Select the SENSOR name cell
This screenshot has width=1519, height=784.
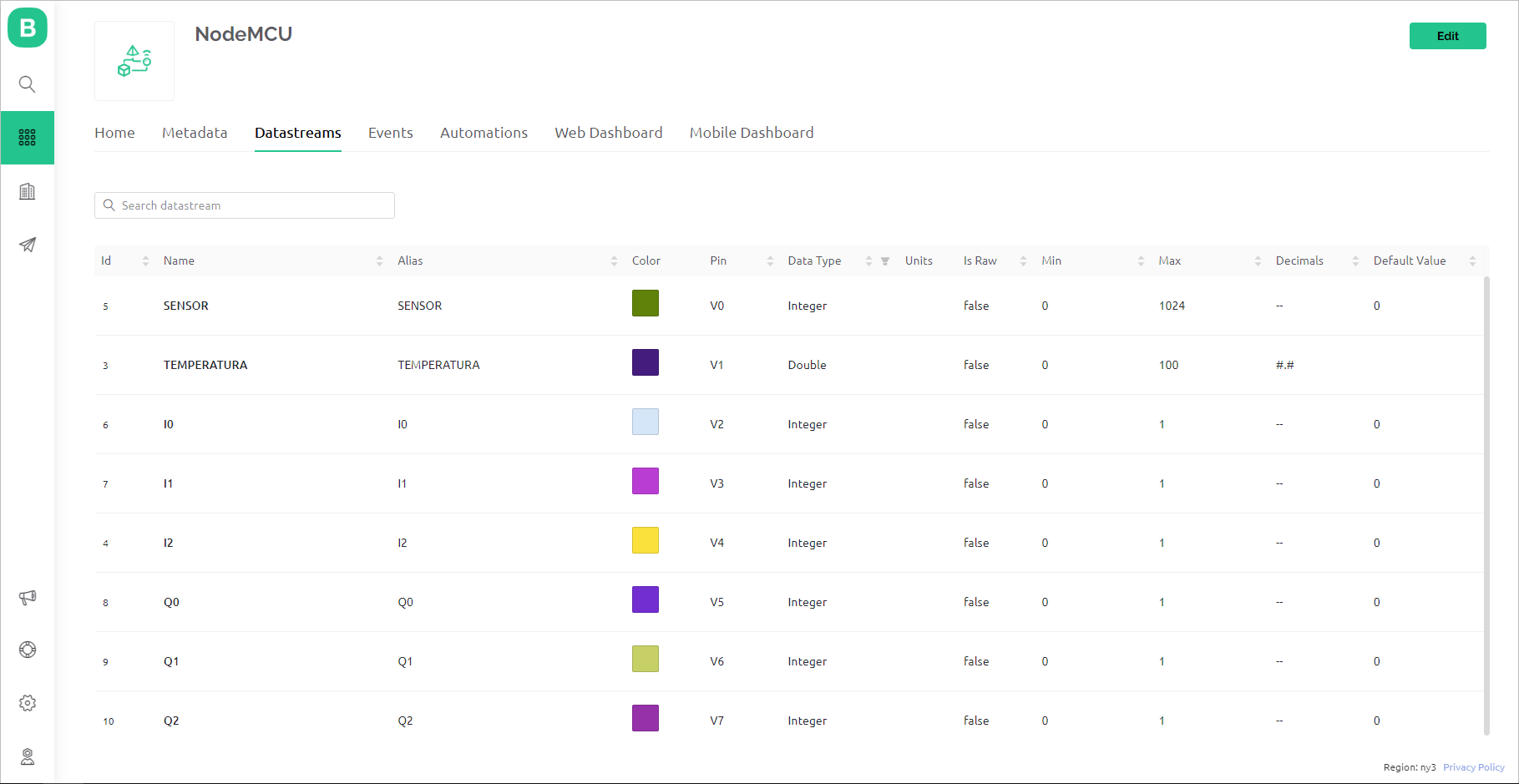(186, 306)
